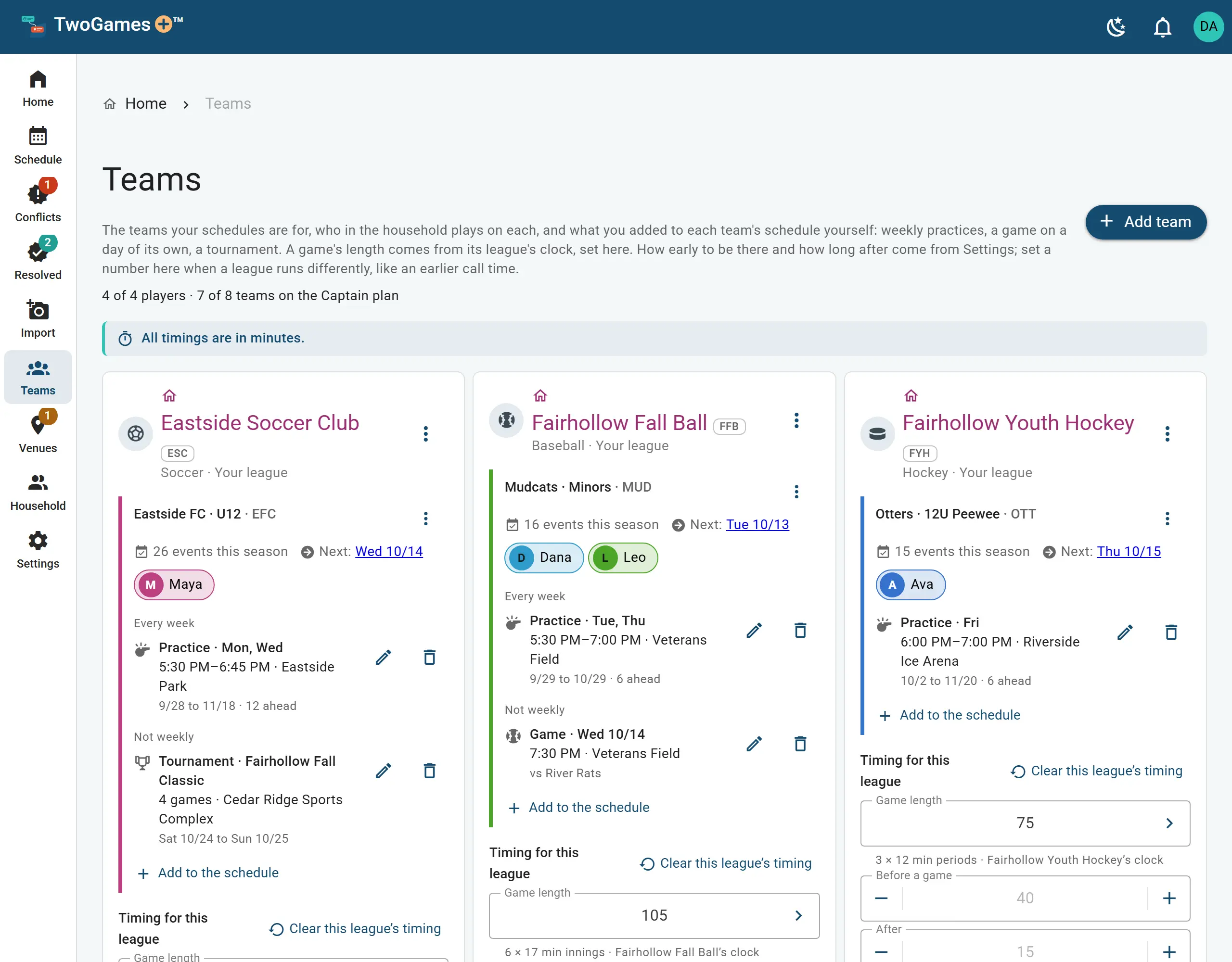Switch to Schedule in the sidebar

(x=38, y=145)
